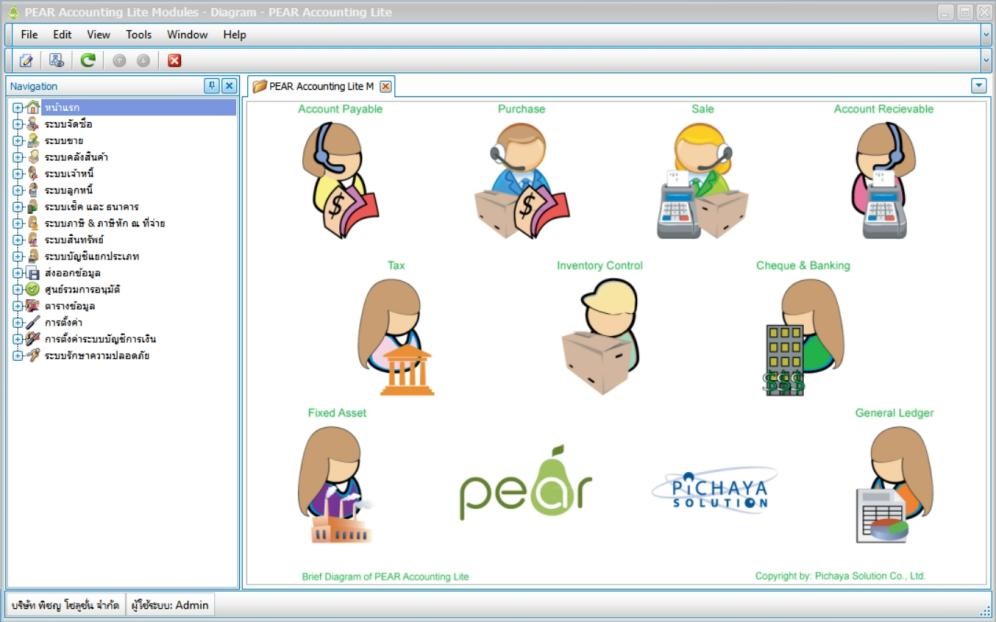This screenshot has height=622, width=996.
Task: Click the Pichaya Solution logo
Action: (x=715, y=490)
